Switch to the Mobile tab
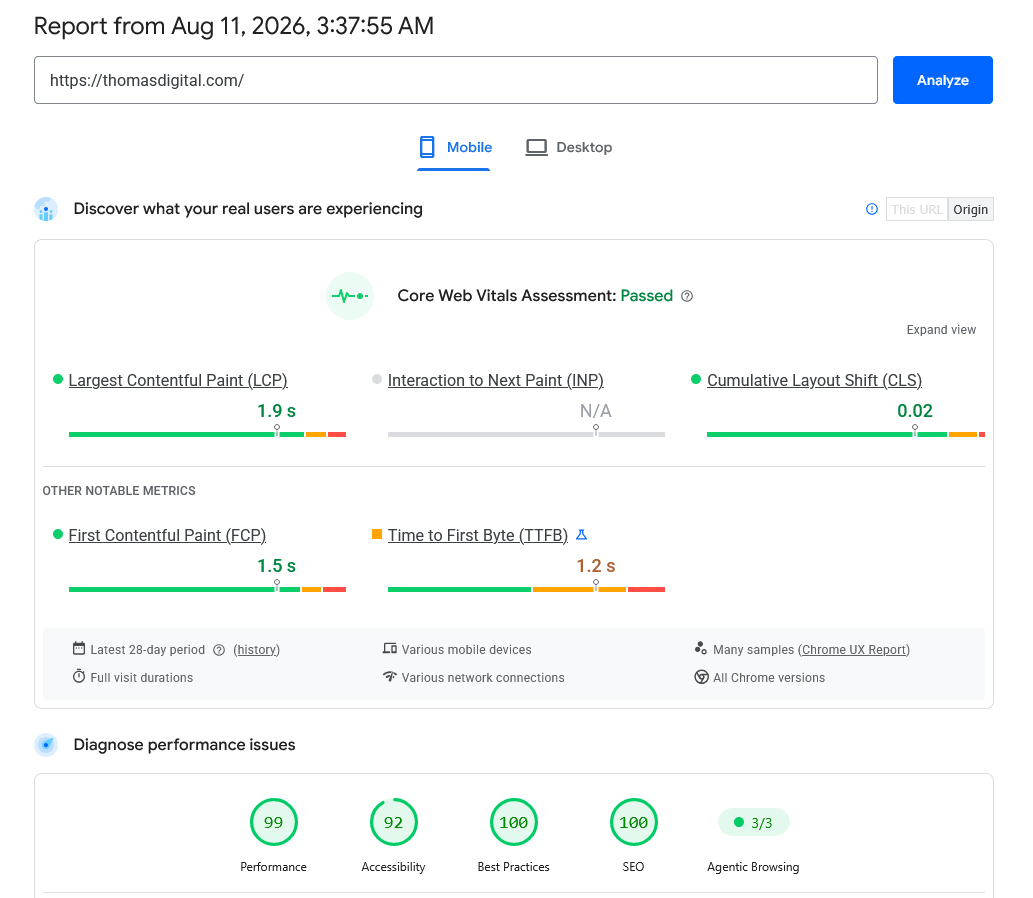 click(454, 147)
